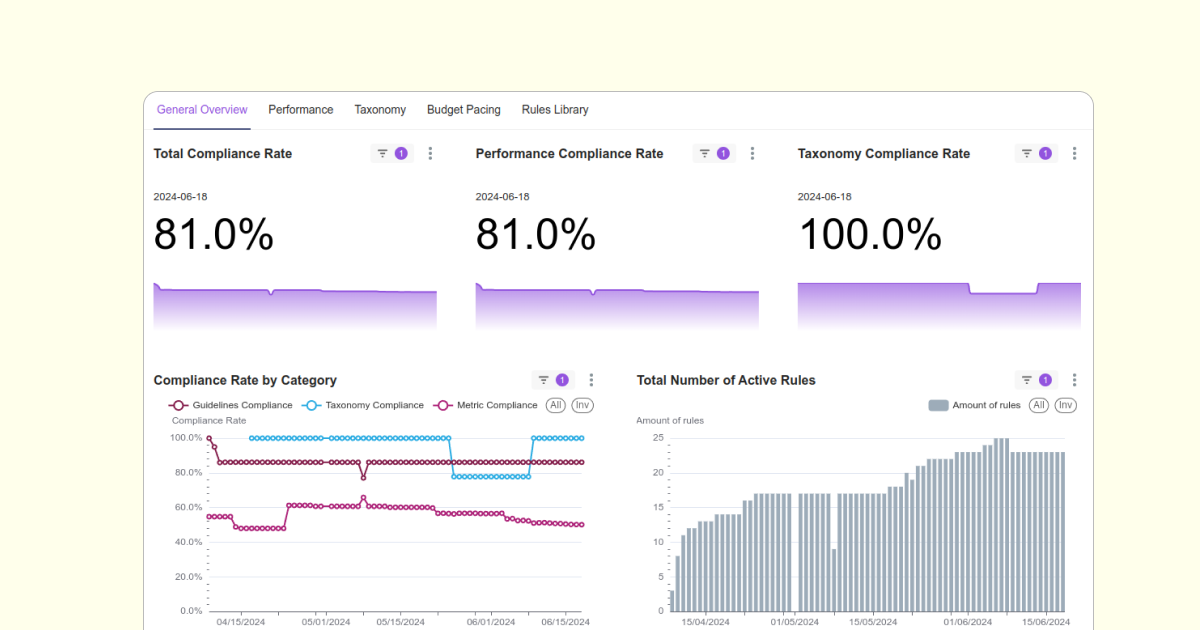
Task: Open kebab menu for Taxonomy Compliance Rate
Action: pos(1075,154)
